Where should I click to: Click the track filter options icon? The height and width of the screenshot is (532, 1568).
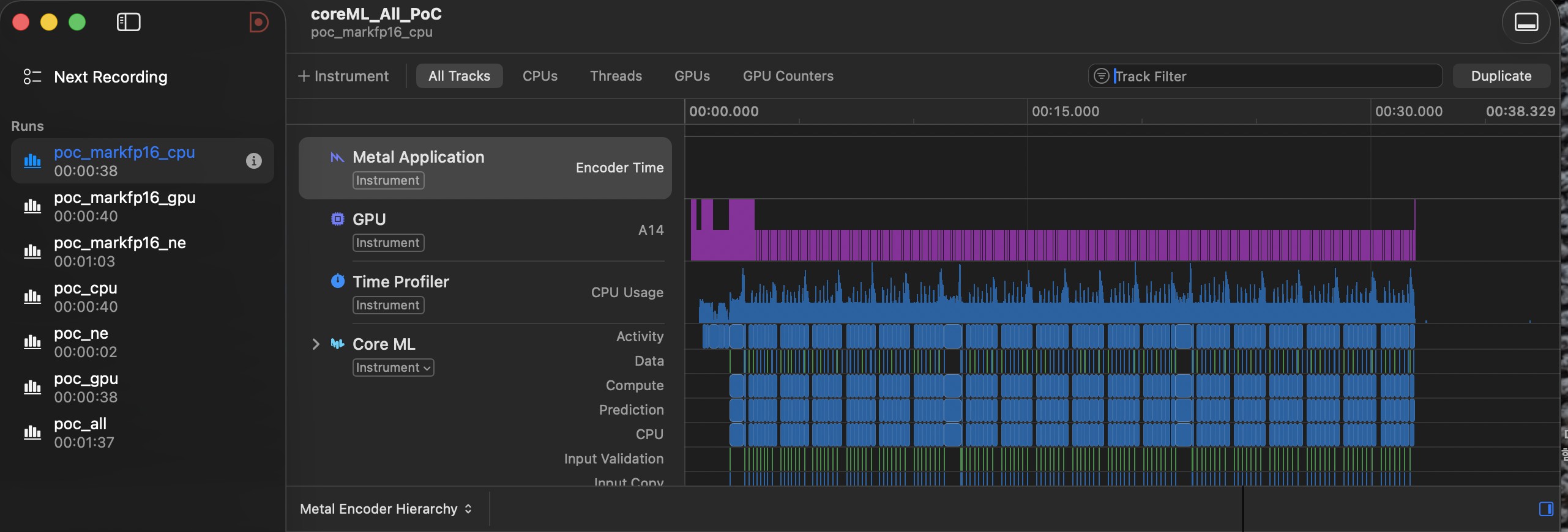[1101, 76]
